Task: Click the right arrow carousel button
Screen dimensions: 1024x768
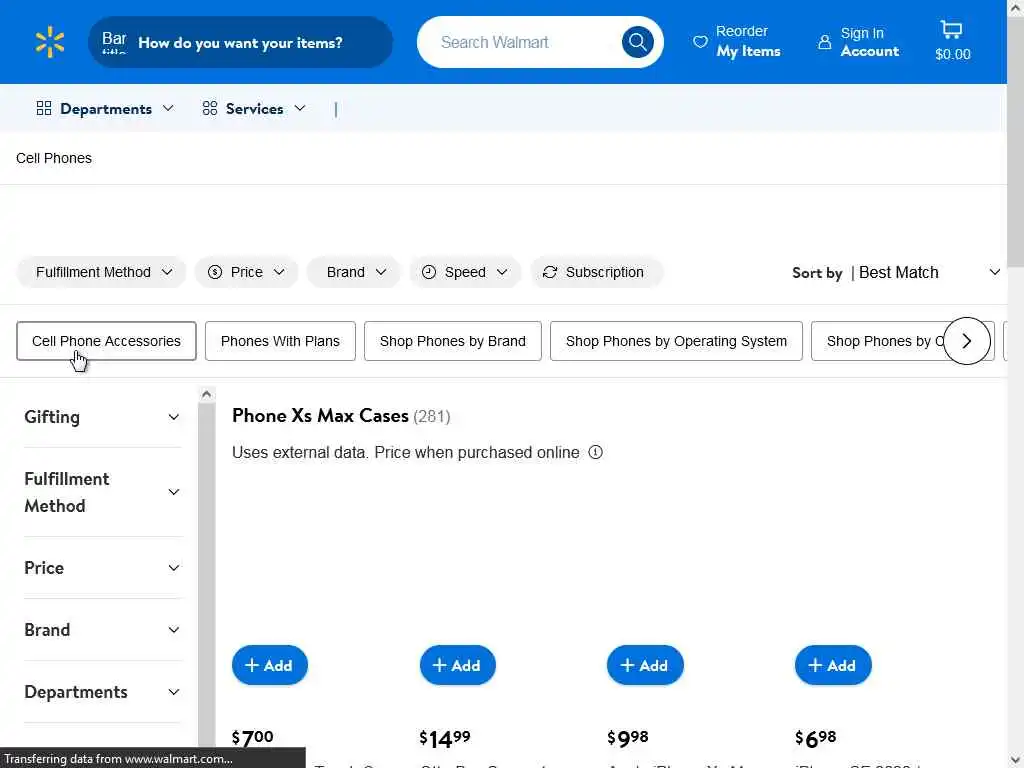Action: click(x=967, y=341)
